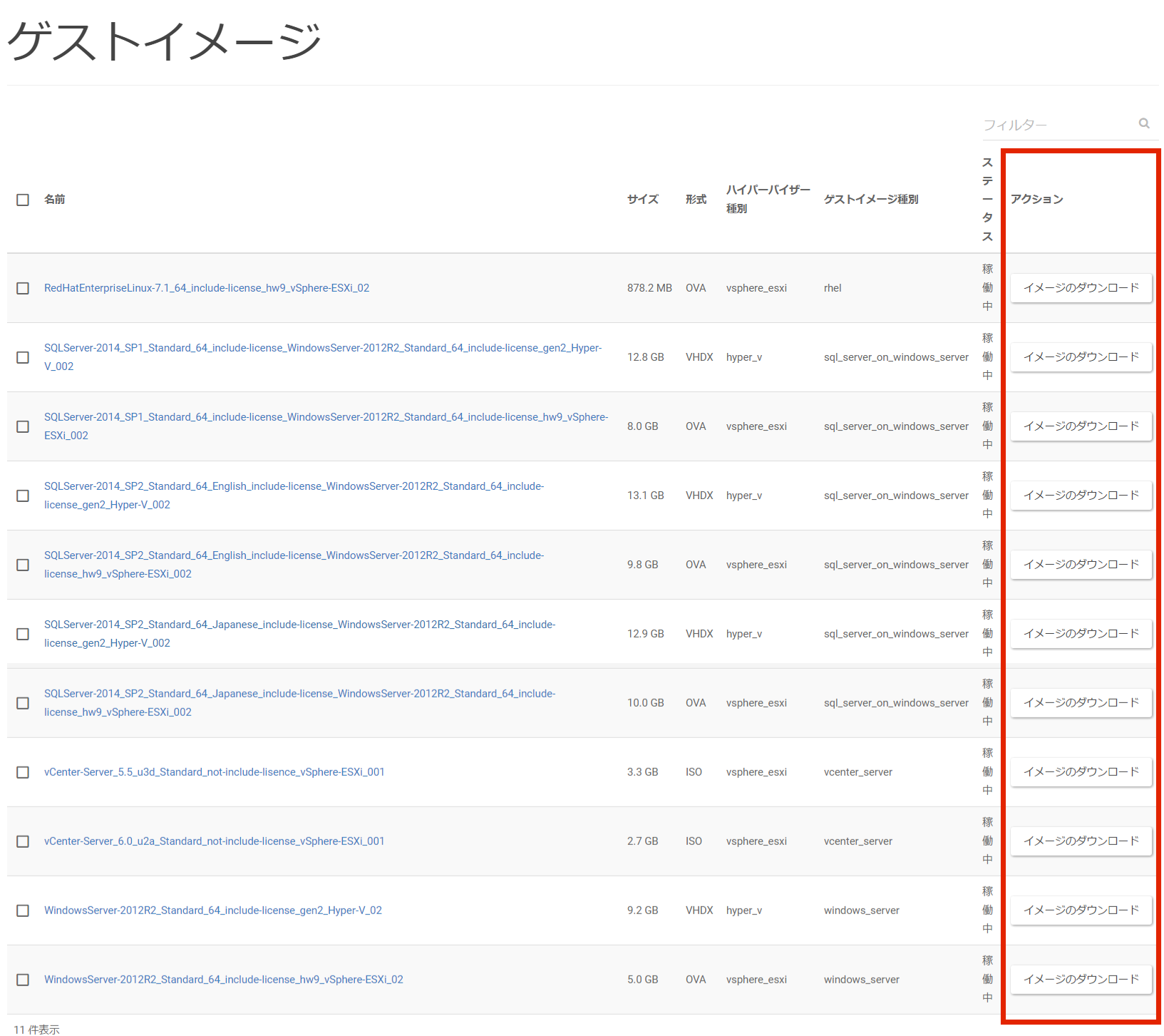The image size is (1164, 1036).
Task: Check the vCenter-Server_5.5_u3d row checkbox
Action: (x=23, y=772)
